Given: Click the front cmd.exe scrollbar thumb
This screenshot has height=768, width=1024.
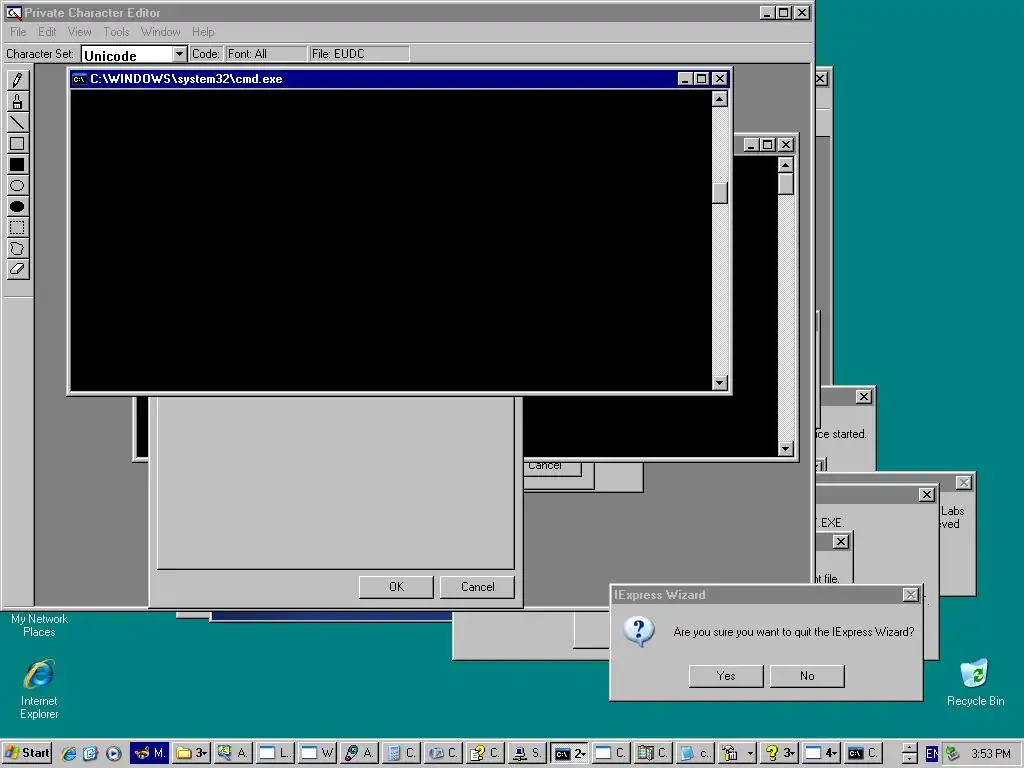Looking at the screenshot, I should (720, 193).
